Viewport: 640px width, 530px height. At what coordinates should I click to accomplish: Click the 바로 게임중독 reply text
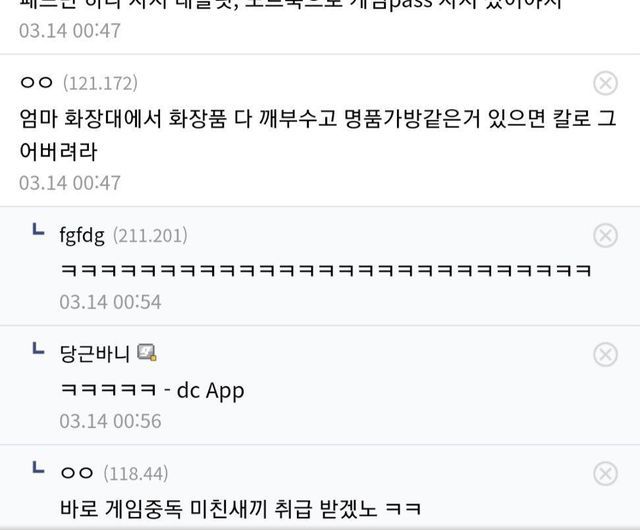pos(240,509)
